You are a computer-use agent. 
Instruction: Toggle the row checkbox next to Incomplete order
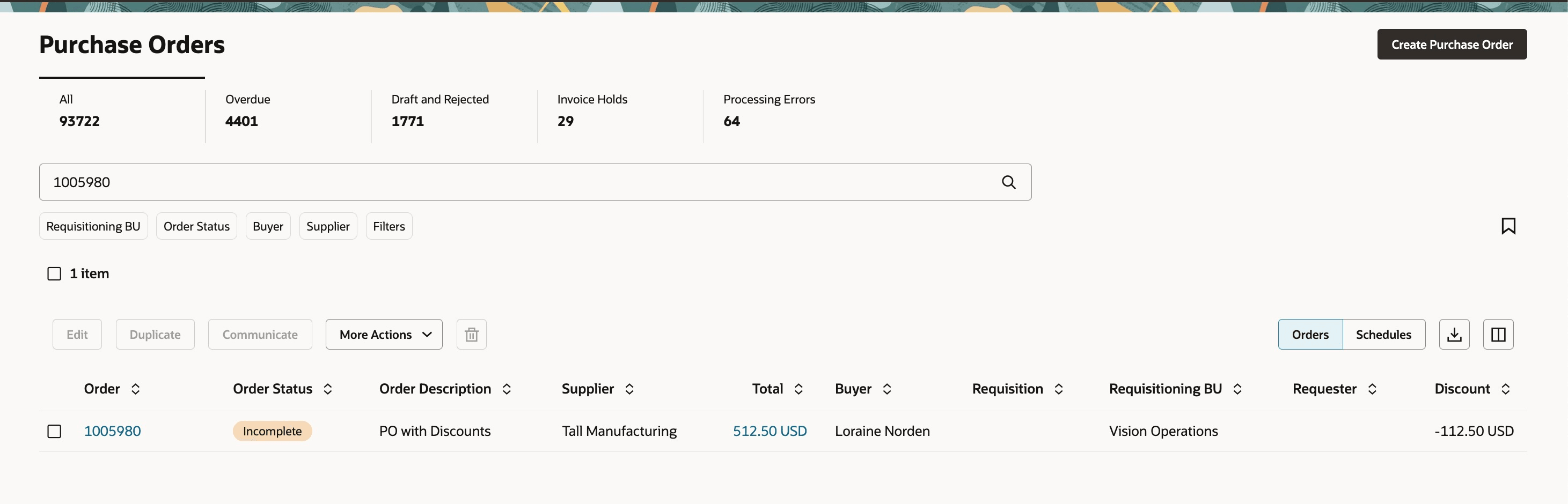pos(54,431)
